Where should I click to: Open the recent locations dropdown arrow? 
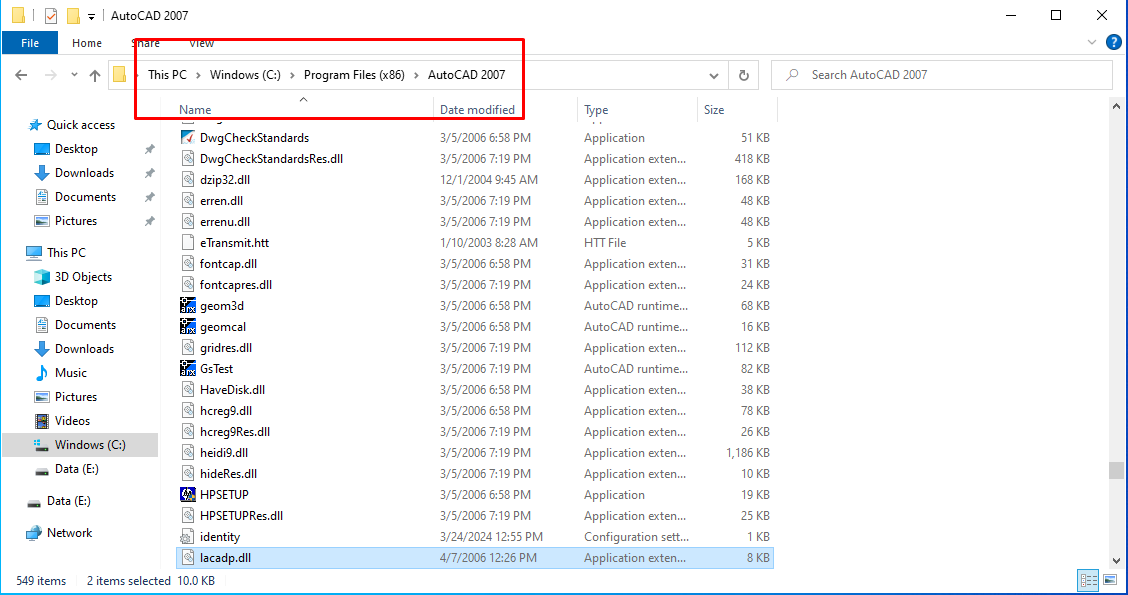(73, 75)
